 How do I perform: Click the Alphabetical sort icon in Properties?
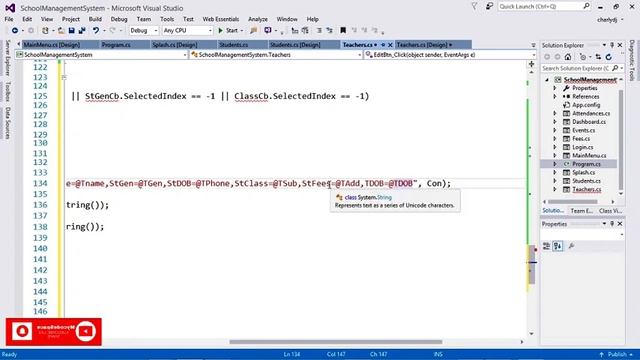558,246
